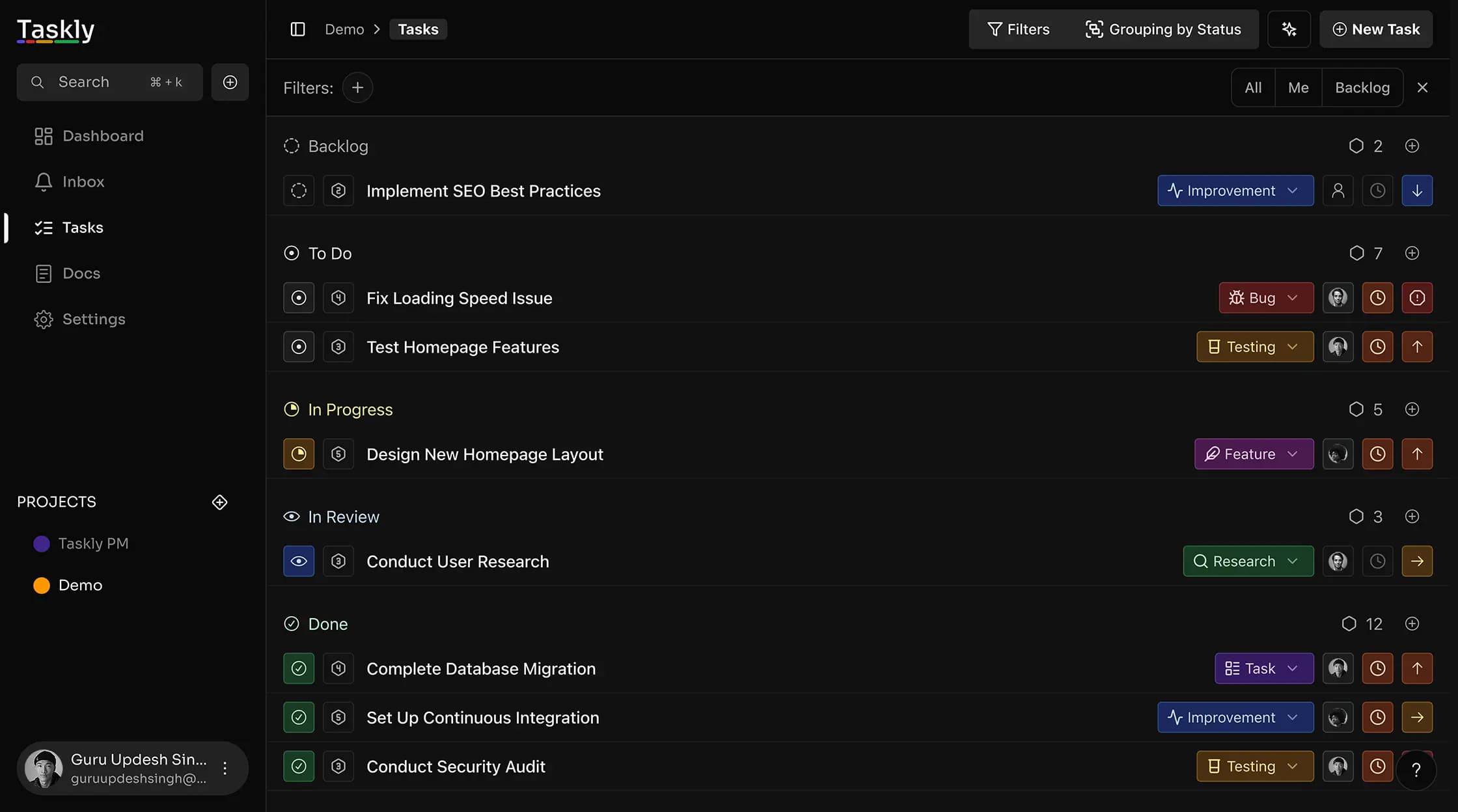Click the Improvement label icon on Set Up Continuous Integration
This screenshot has height=812, width=1458.
pos(1173,717)
